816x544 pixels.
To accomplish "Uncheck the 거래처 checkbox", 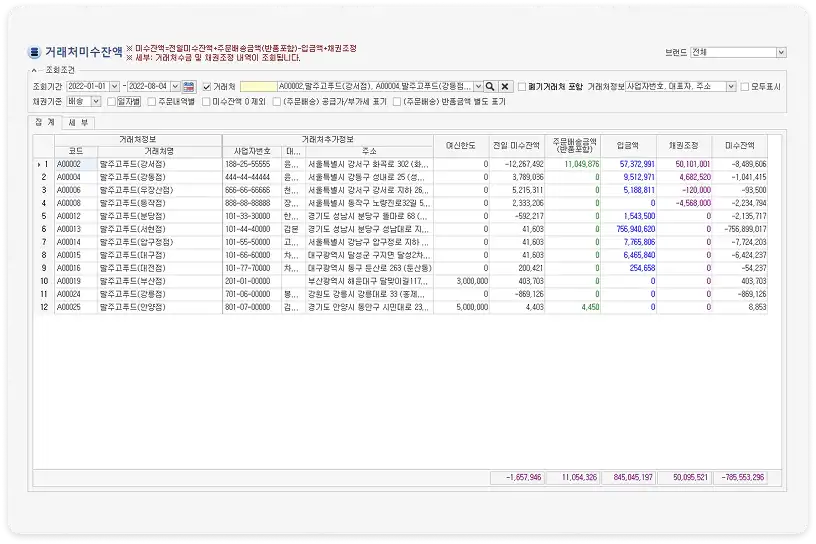I will (207, 87).
